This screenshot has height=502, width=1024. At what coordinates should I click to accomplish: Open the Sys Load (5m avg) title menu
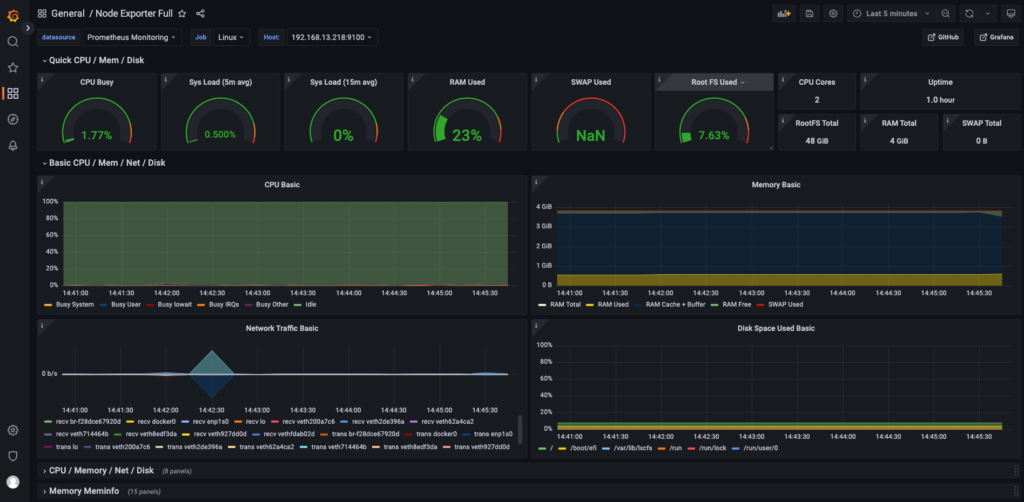click(220, 82)
